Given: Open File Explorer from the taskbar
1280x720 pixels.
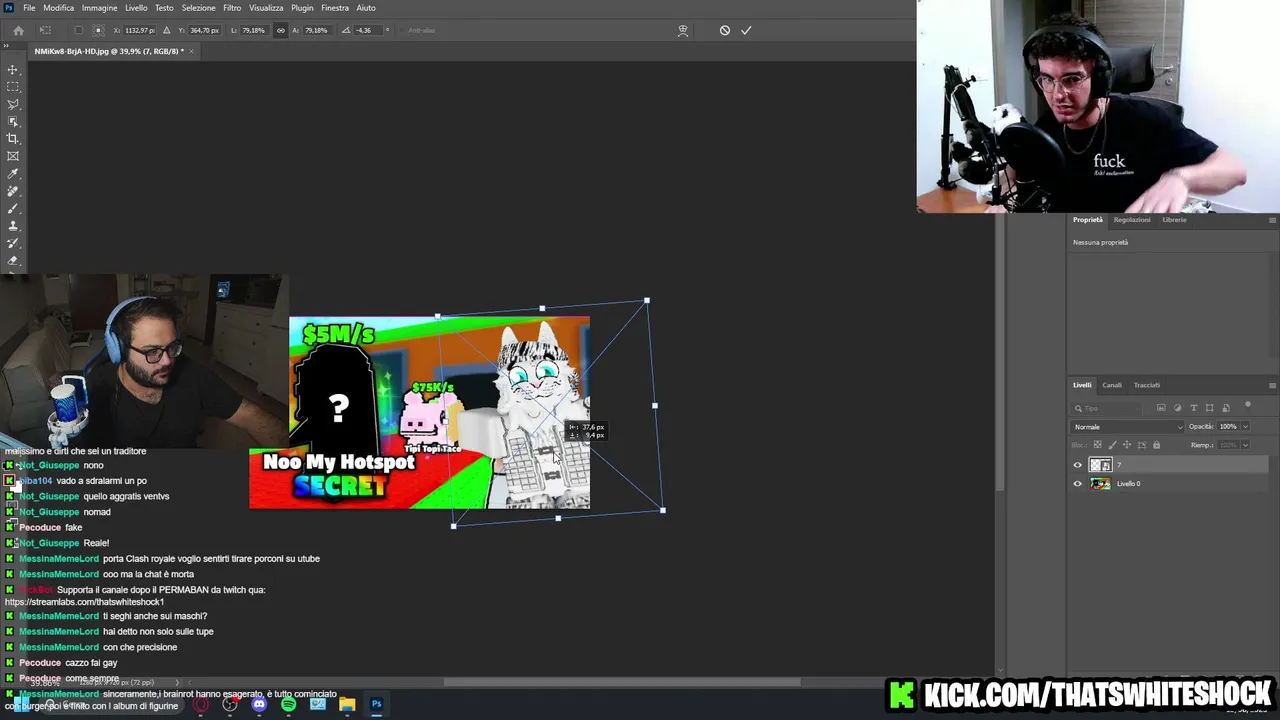Looking at the screenshot, I should 346,704.
